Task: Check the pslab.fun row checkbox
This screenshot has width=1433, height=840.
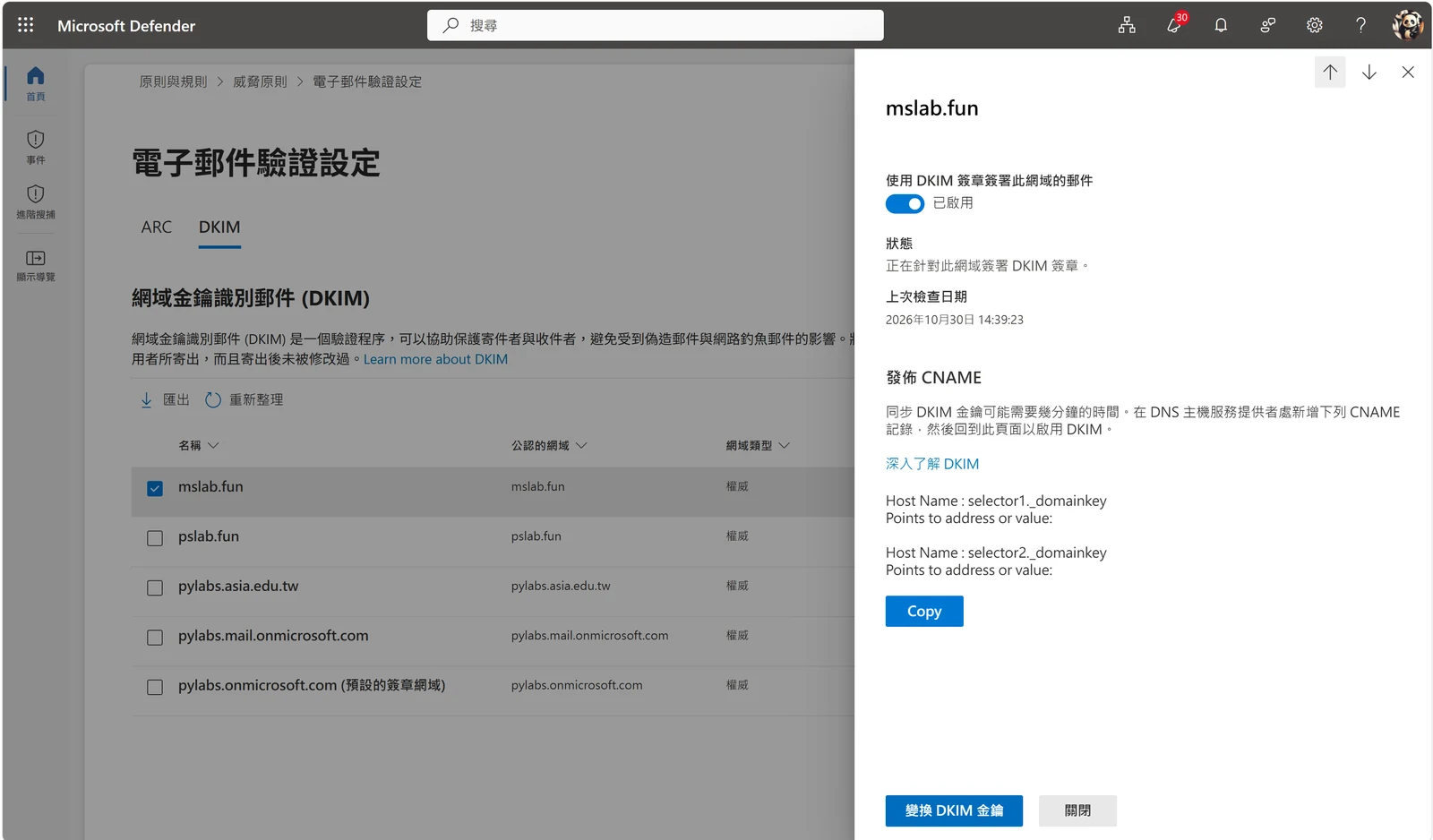Action: coord(155,537)
